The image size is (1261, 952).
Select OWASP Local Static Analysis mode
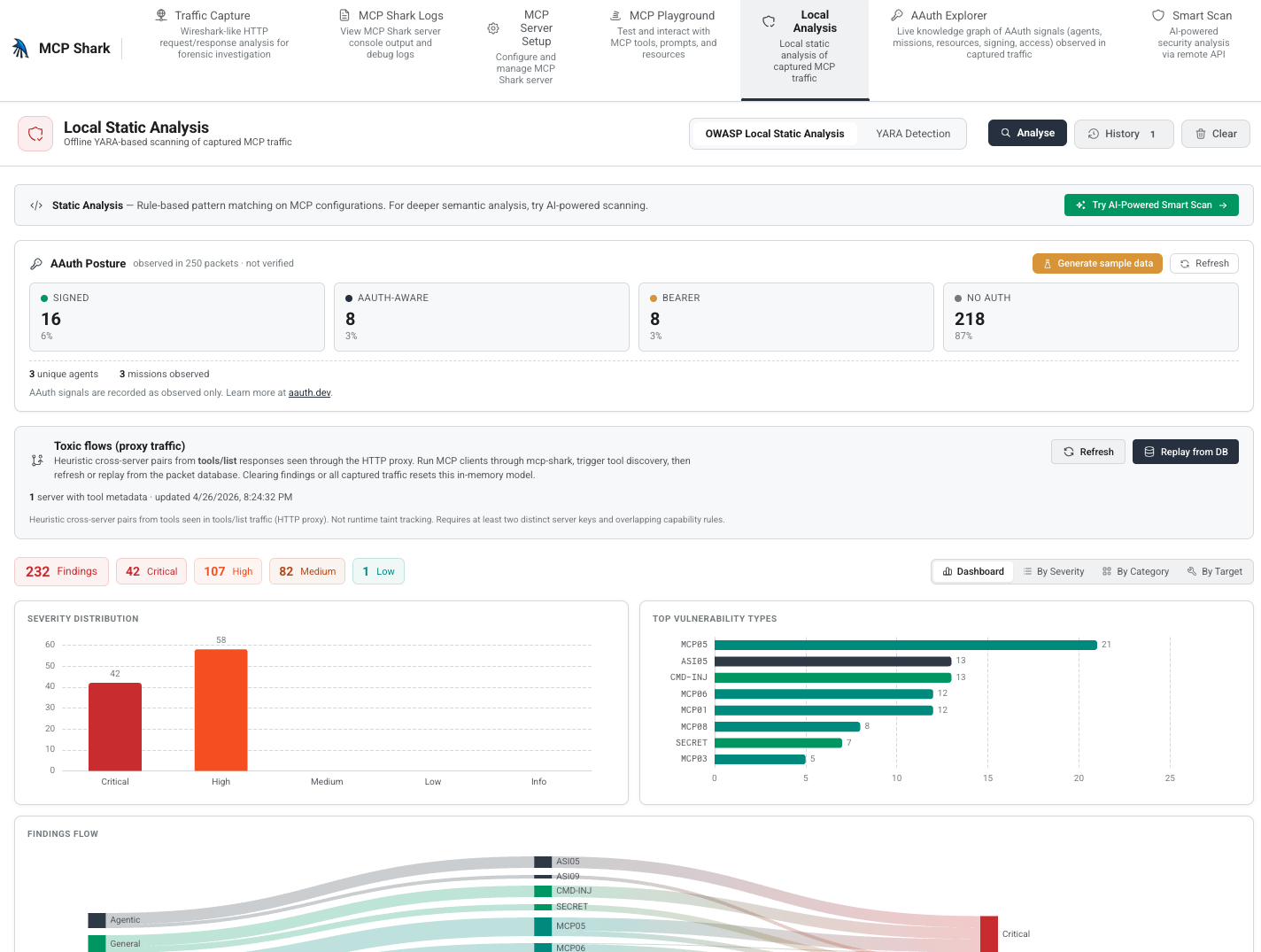pos(775,134)
